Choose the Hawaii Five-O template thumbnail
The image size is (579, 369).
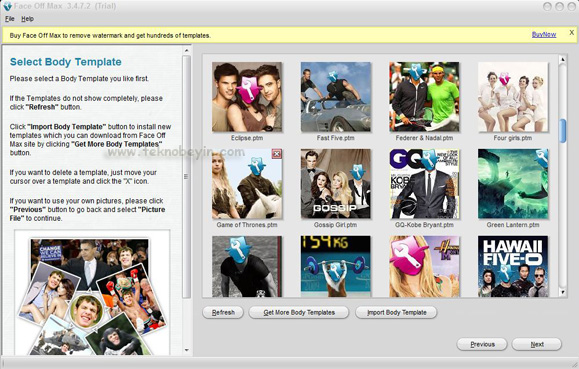513,266
